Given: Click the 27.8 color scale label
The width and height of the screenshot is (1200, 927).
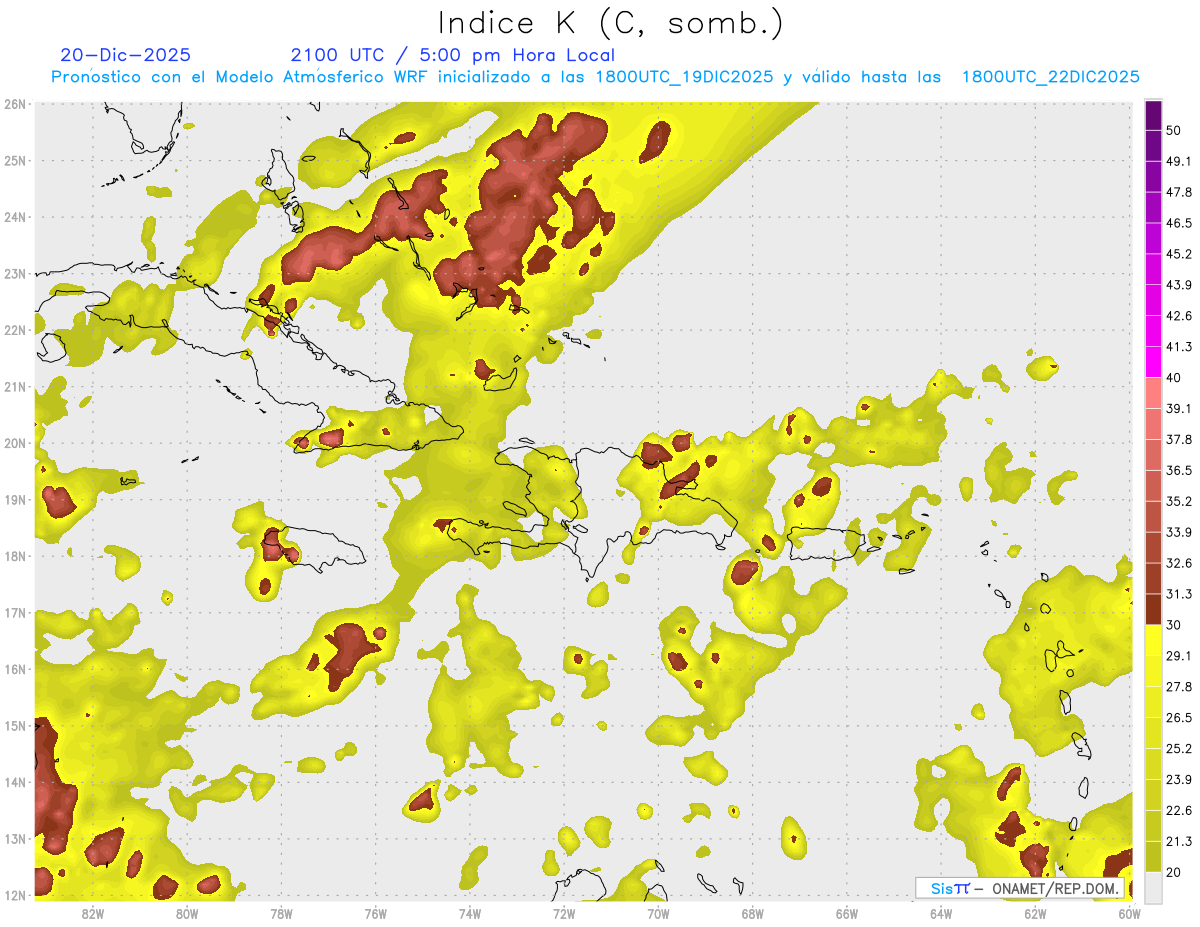Looking at the screenshot, I should 1179,687.
